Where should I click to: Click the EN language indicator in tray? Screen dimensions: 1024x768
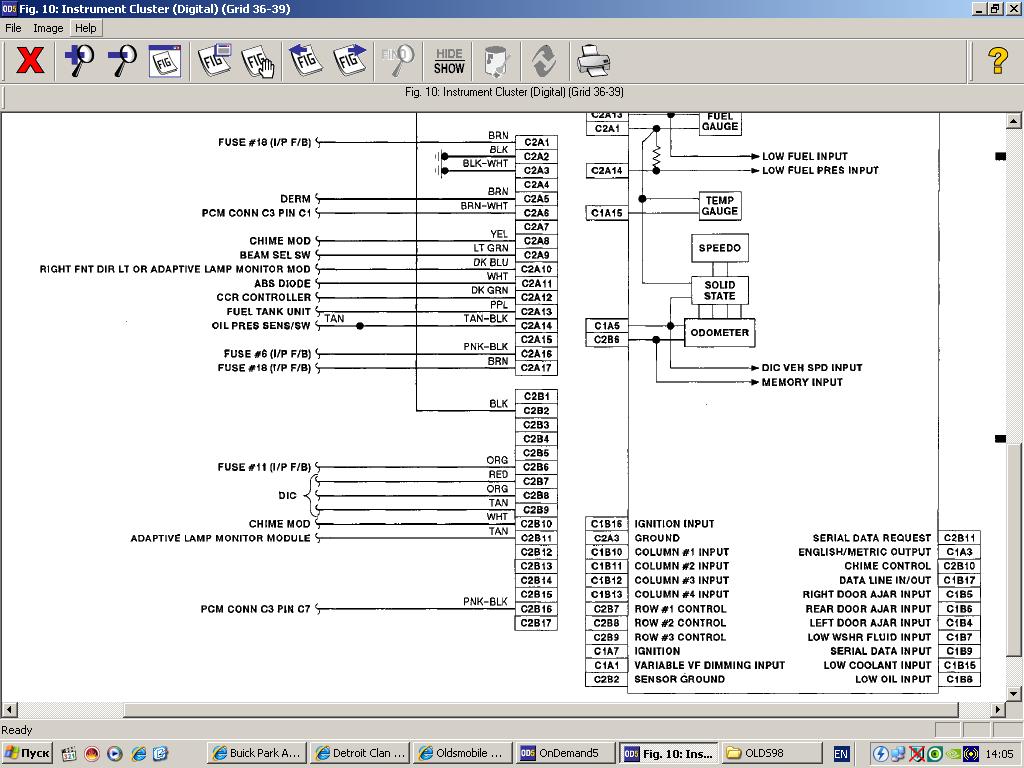coord(841,753)
